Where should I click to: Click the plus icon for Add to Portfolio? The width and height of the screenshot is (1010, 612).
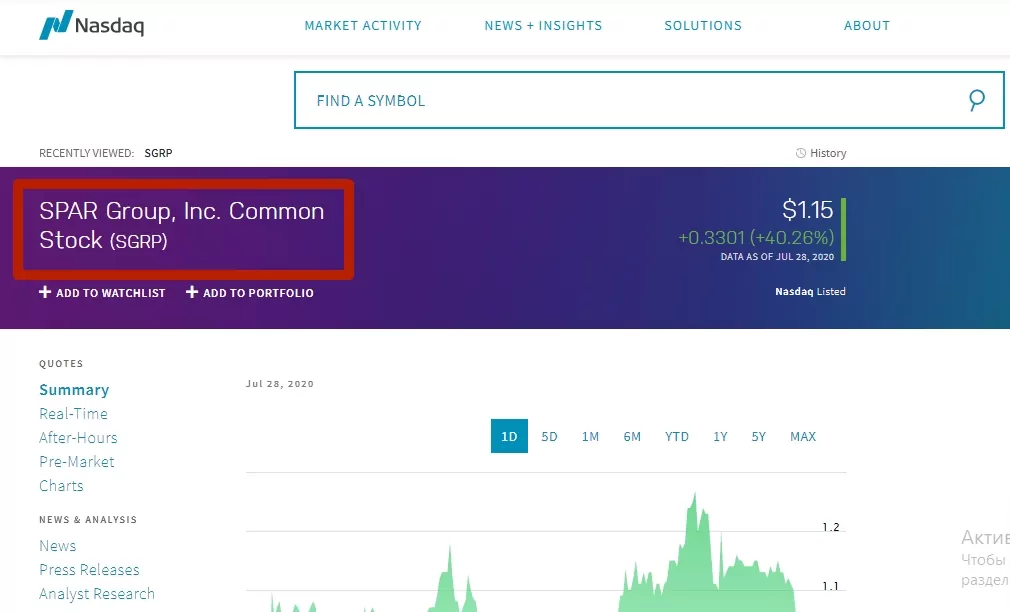tap(192, 292)
